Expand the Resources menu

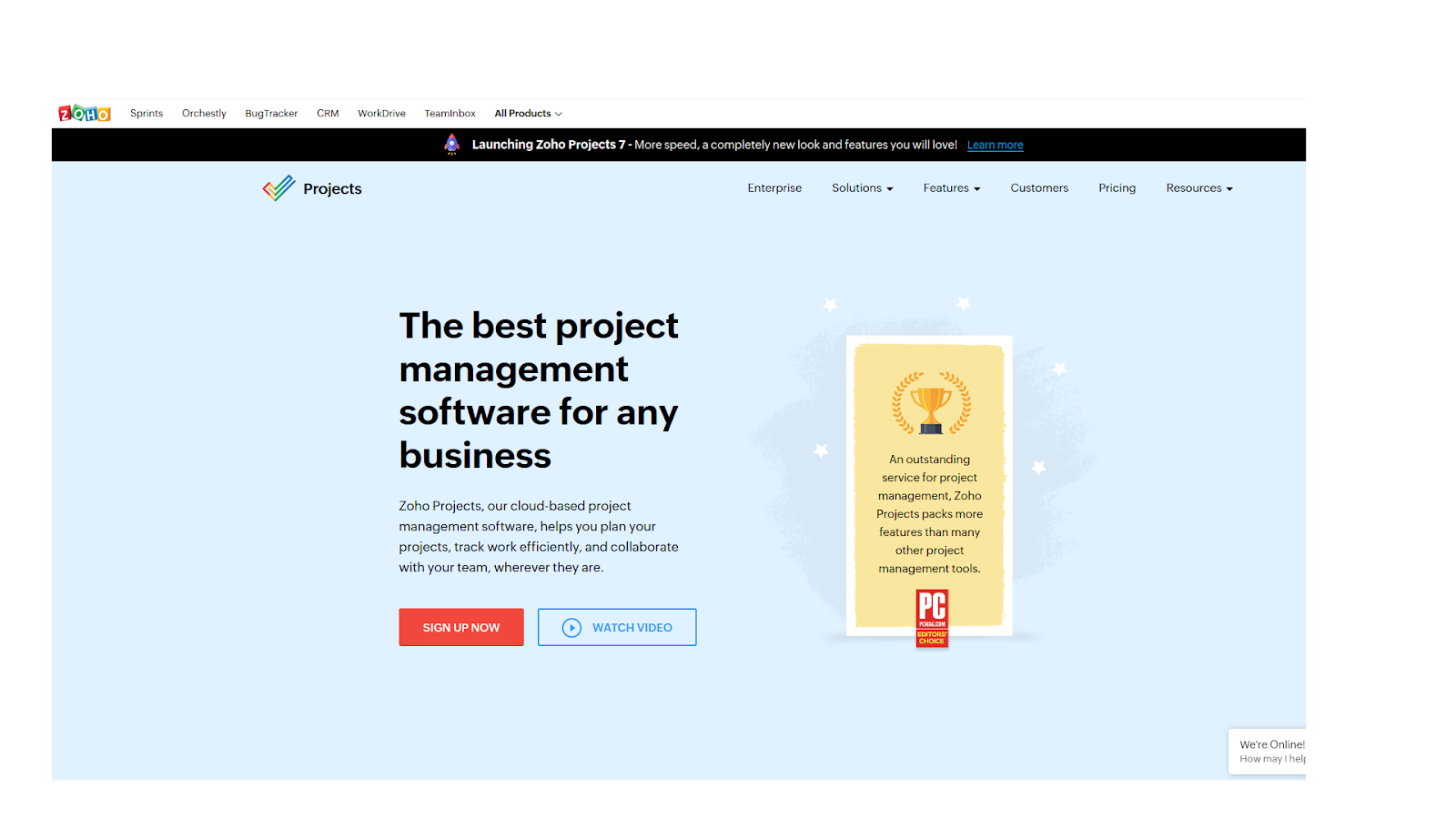click(1199, 188)
